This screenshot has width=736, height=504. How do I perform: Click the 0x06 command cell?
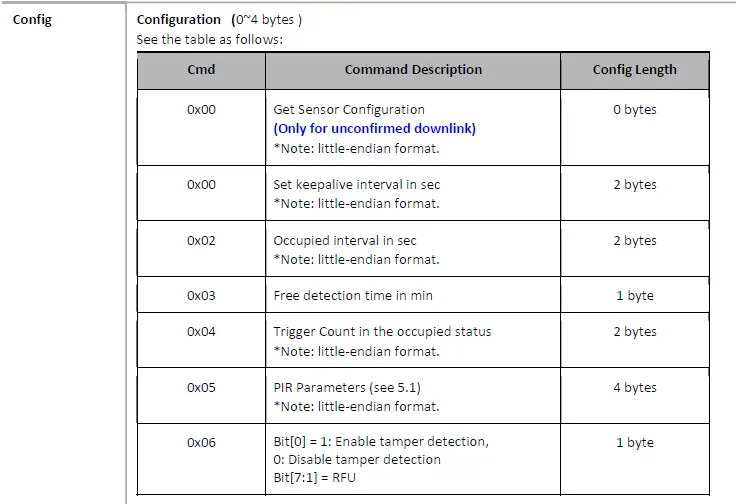pyautogui.click(x=201, y=443)
